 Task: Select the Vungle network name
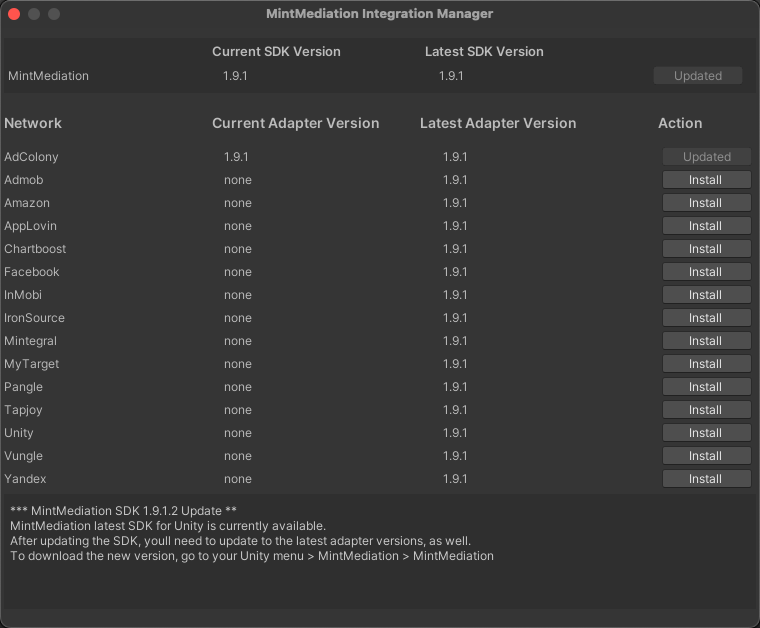23,456
